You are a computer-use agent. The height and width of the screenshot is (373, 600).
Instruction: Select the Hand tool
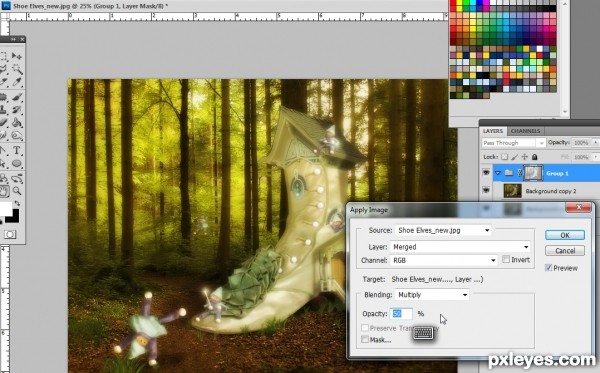pos(4,191)
